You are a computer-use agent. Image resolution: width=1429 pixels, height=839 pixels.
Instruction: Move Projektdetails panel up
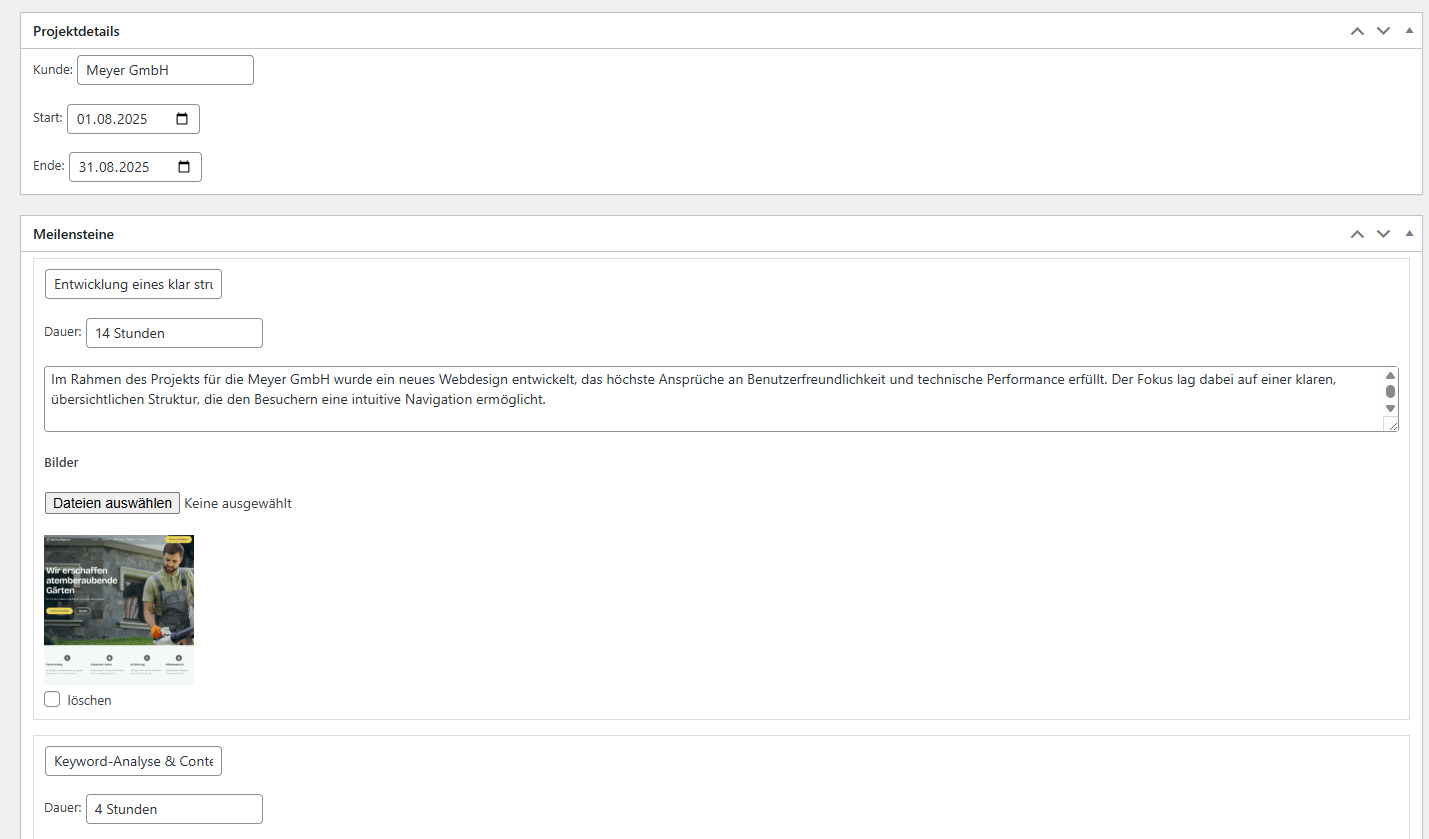(x=1357, y=31)
